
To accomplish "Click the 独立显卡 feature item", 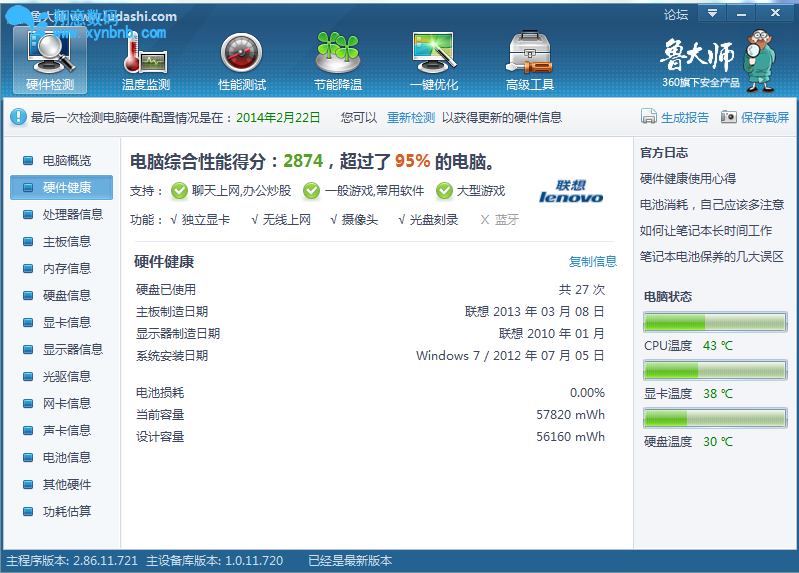I will [x=200, y=220].
